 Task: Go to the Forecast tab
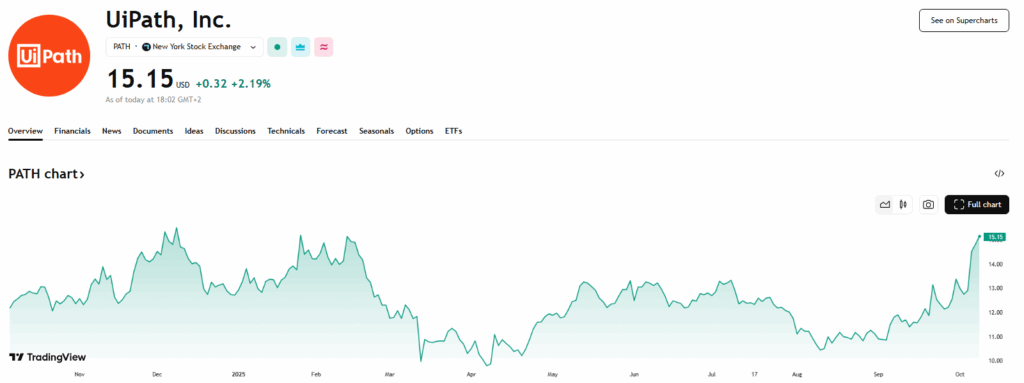coord(332,131)
